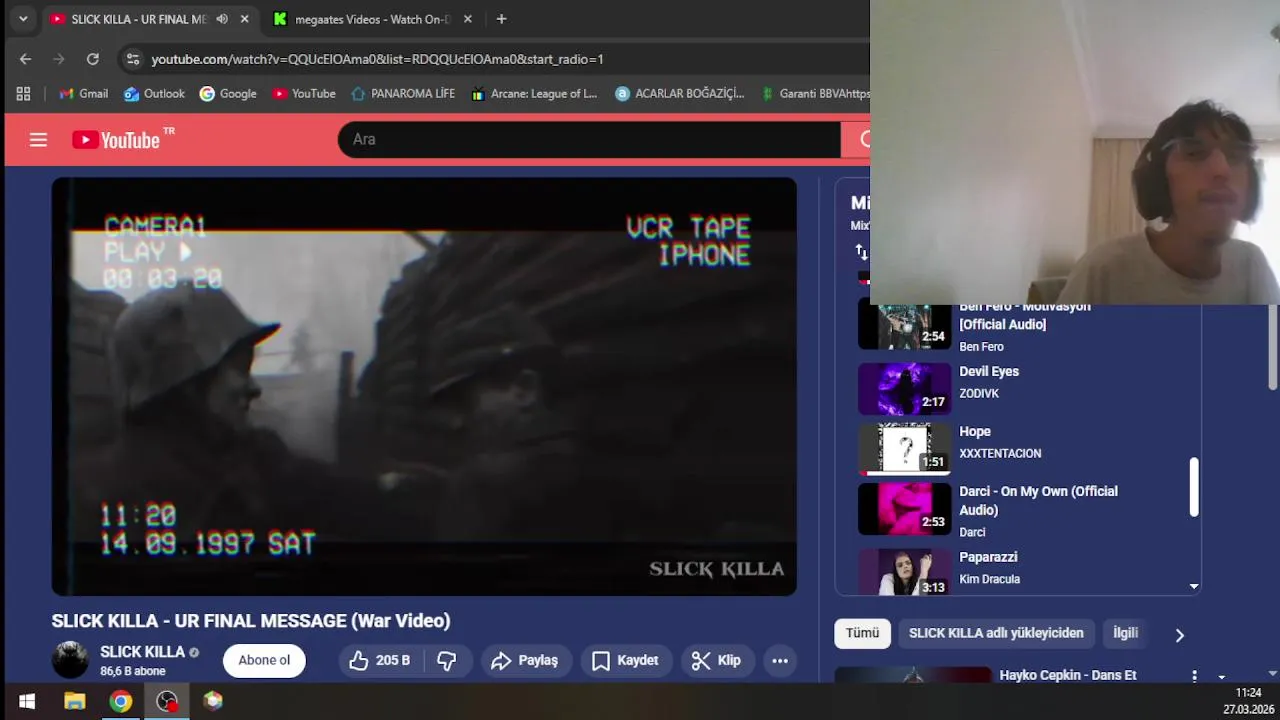This screenshot has width=1280, height=720.
Task: Open the Arcane: League of L... bookmark
Action: [x=533, y=94]
